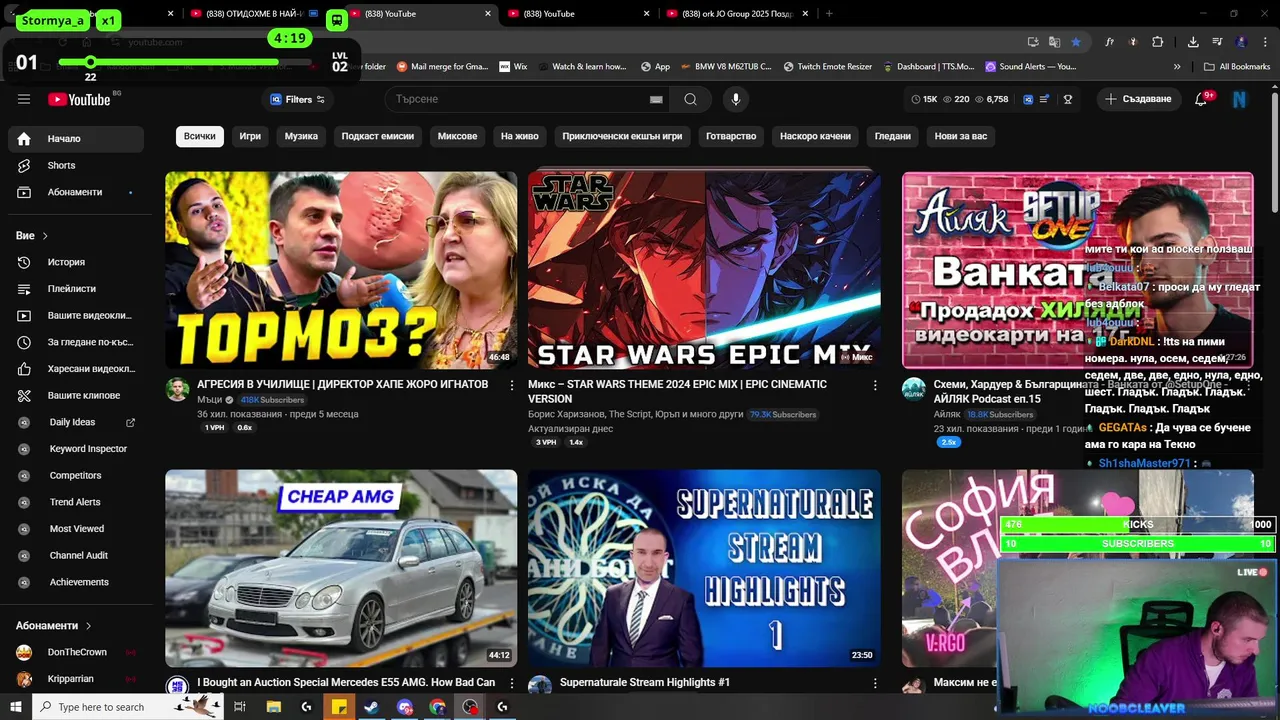Open vidIQ Keyword Inspector

(x=76, y=449)
